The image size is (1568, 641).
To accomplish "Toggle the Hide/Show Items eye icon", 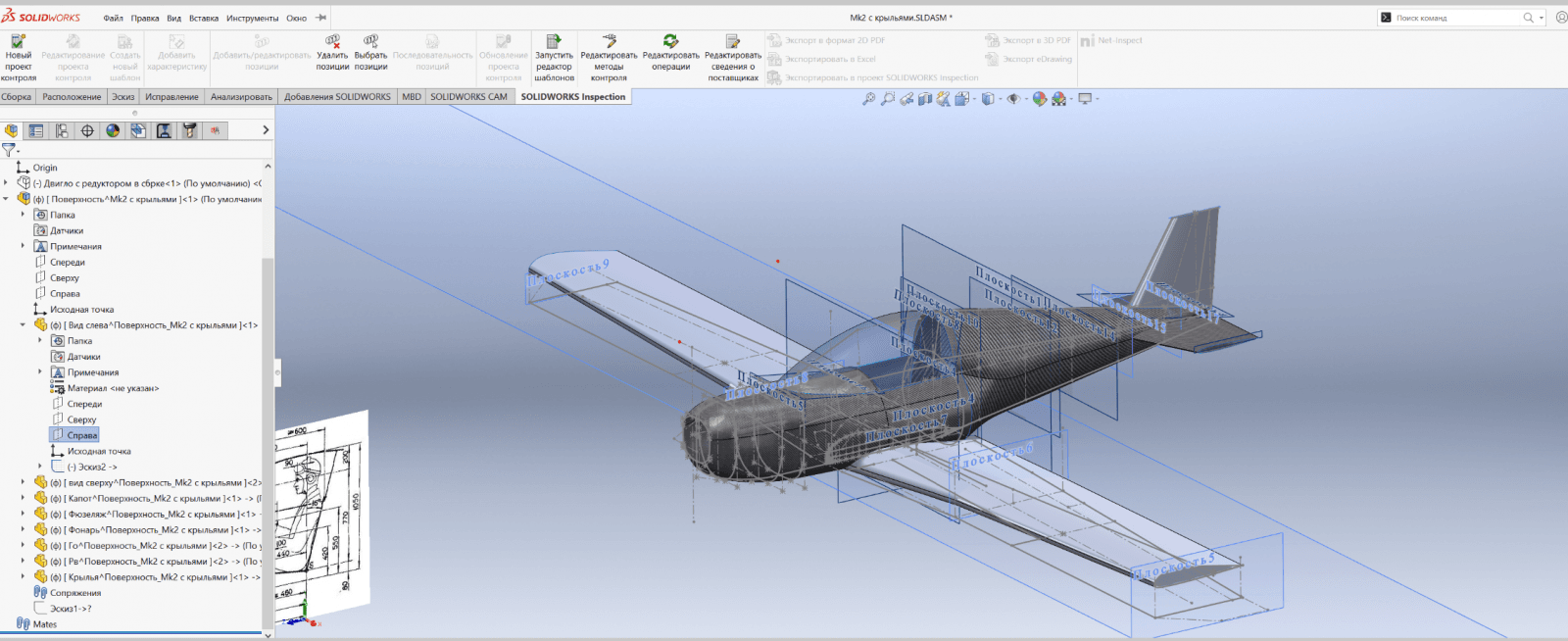I will pos(1012,99).
